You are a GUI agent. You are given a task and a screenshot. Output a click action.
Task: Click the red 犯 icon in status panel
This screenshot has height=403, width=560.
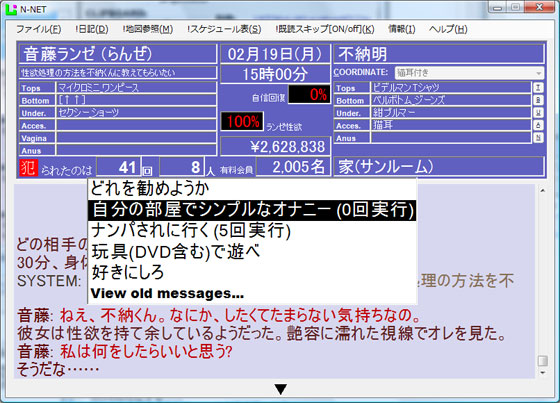(x=29, y=168)
